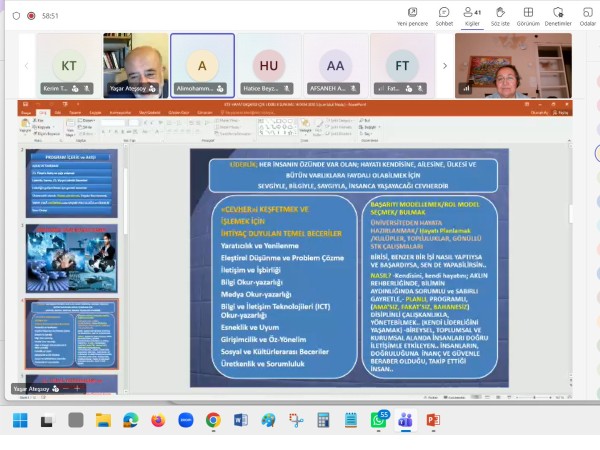
Task: Click Bul find in ribbon
Action: coord(365,121)
